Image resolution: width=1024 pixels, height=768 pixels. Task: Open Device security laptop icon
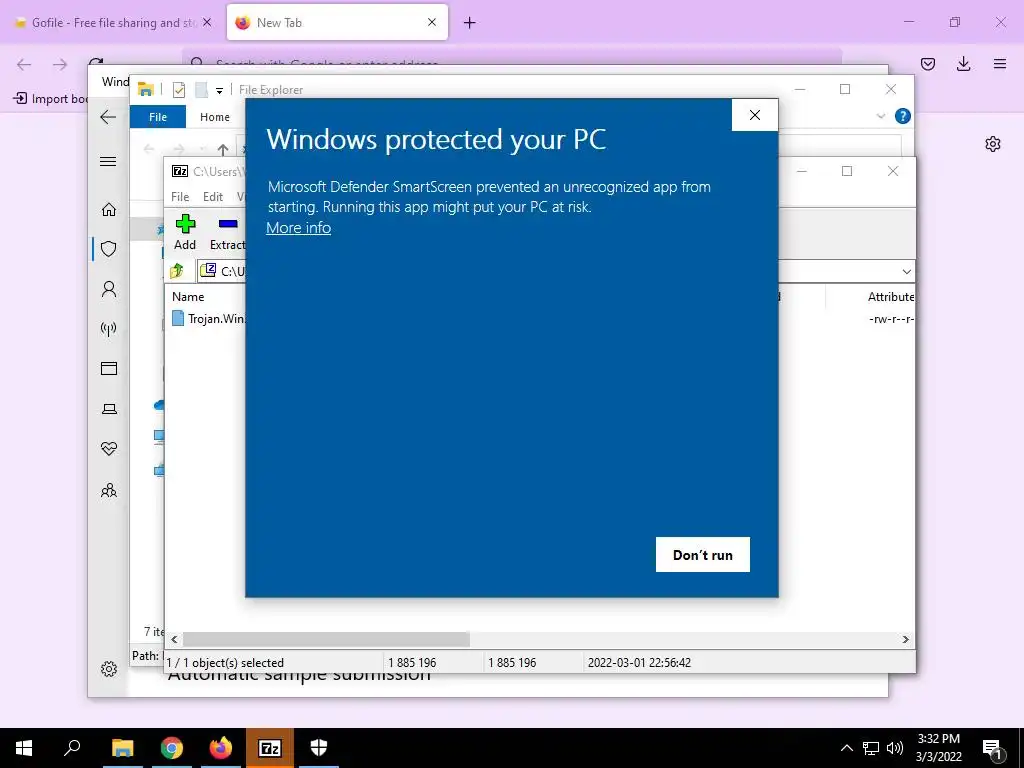pyautogui.click(x=109, y=409)
